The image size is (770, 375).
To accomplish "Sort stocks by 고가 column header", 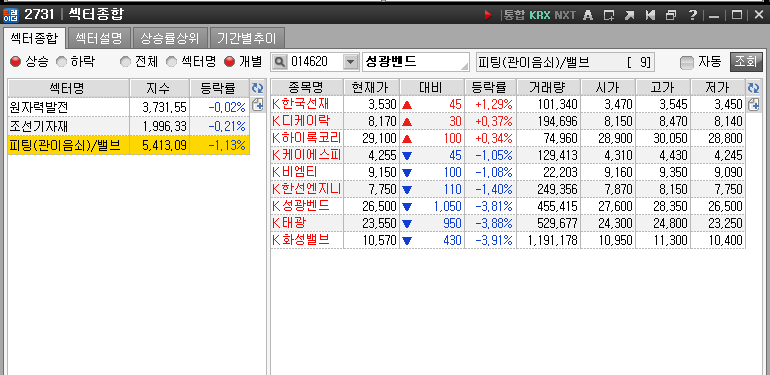I will pos(663,88).
